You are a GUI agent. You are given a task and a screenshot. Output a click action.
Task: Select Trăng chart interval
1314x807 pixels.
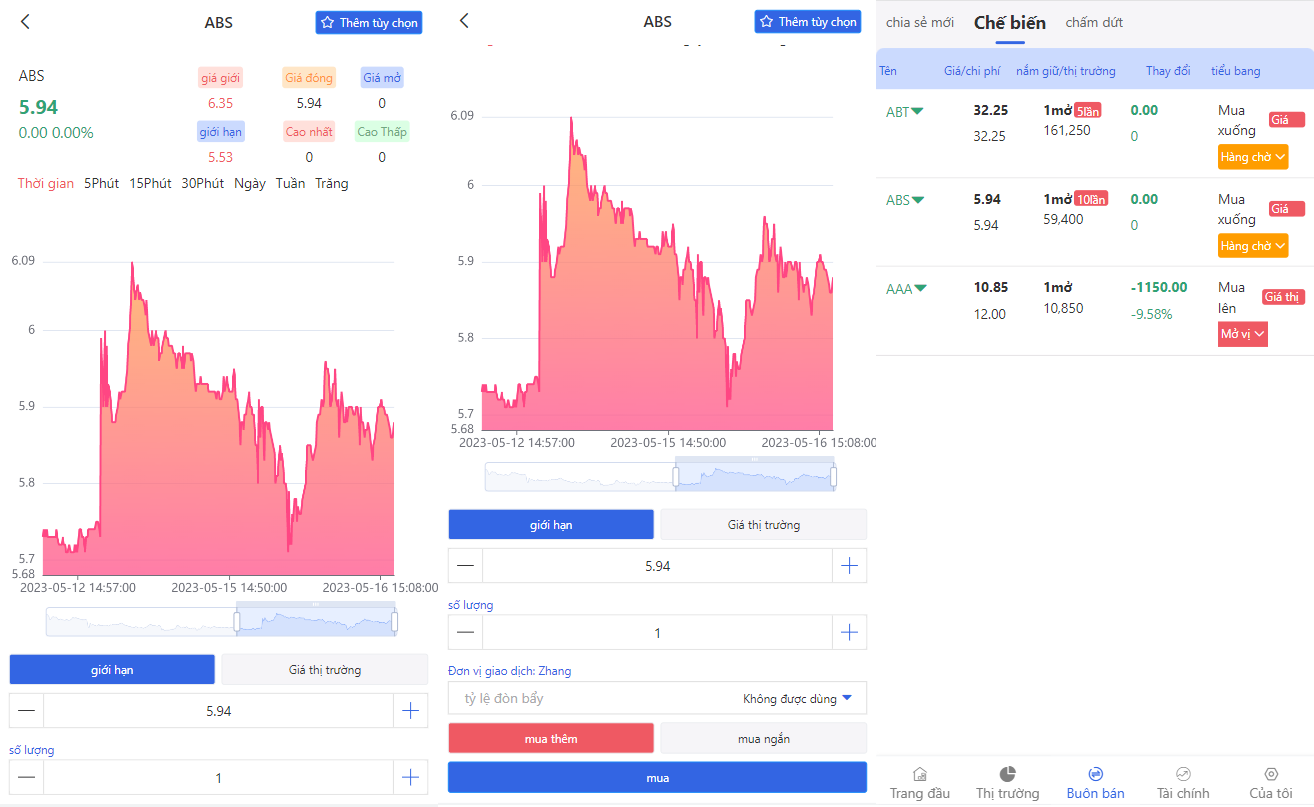(331, 183)
